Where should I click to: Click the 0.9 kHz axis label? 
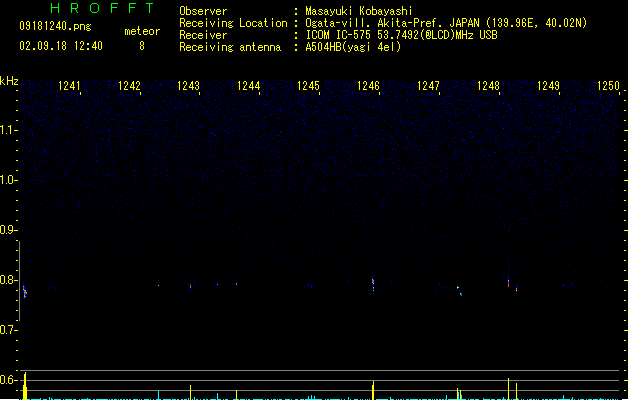(8, 230)
